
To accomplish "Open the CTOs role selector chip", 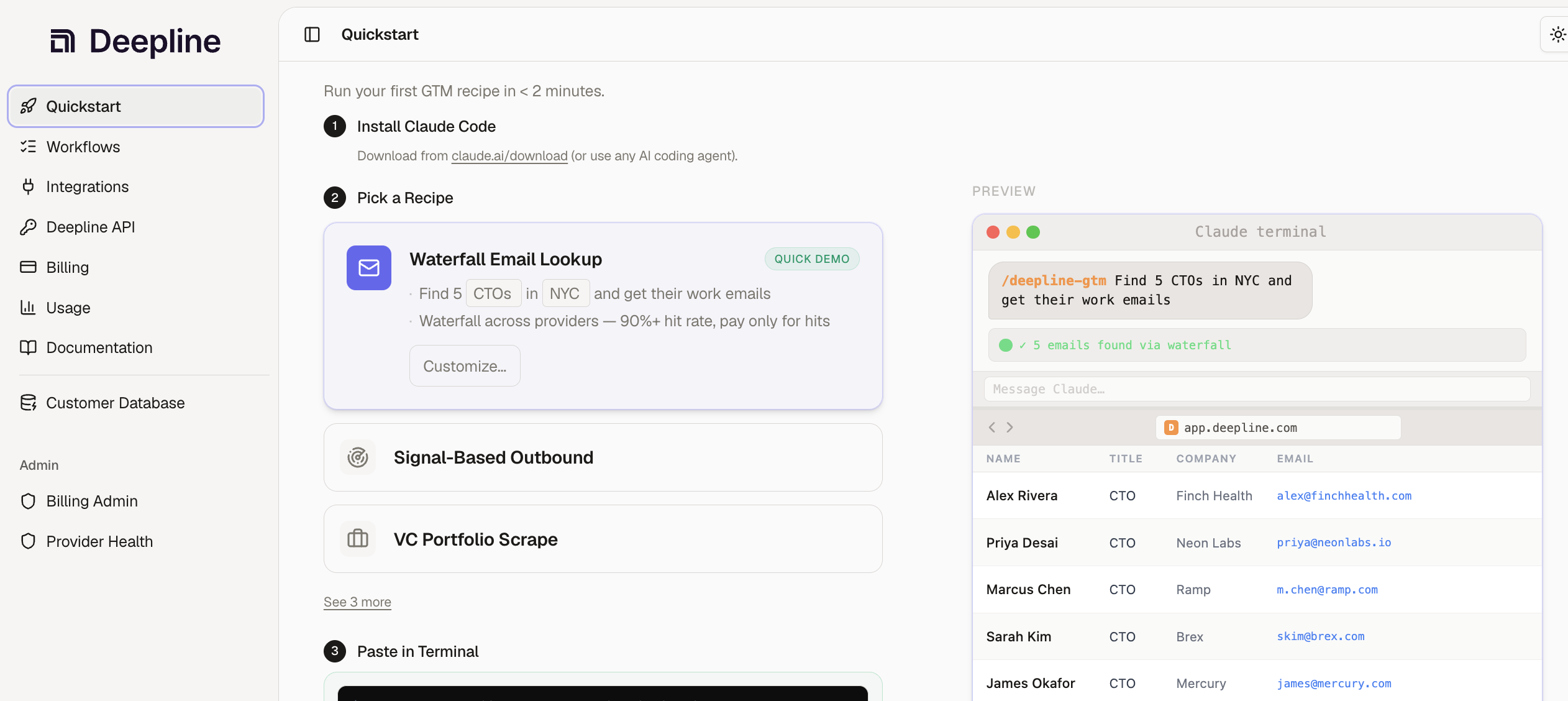I will (x=493, y=293).
